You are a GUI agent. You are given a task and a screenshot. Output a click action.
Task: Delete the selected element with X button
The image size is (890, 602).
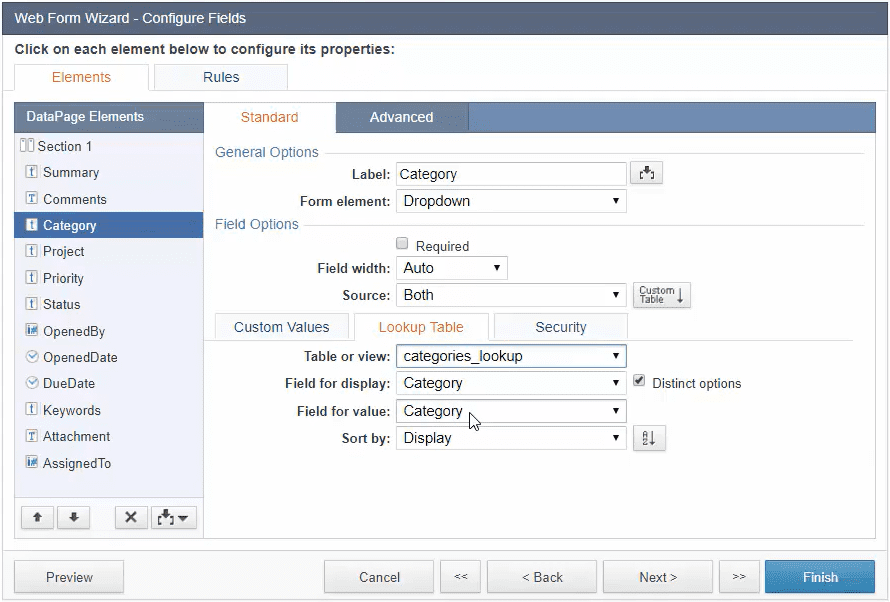click(131, 517)
